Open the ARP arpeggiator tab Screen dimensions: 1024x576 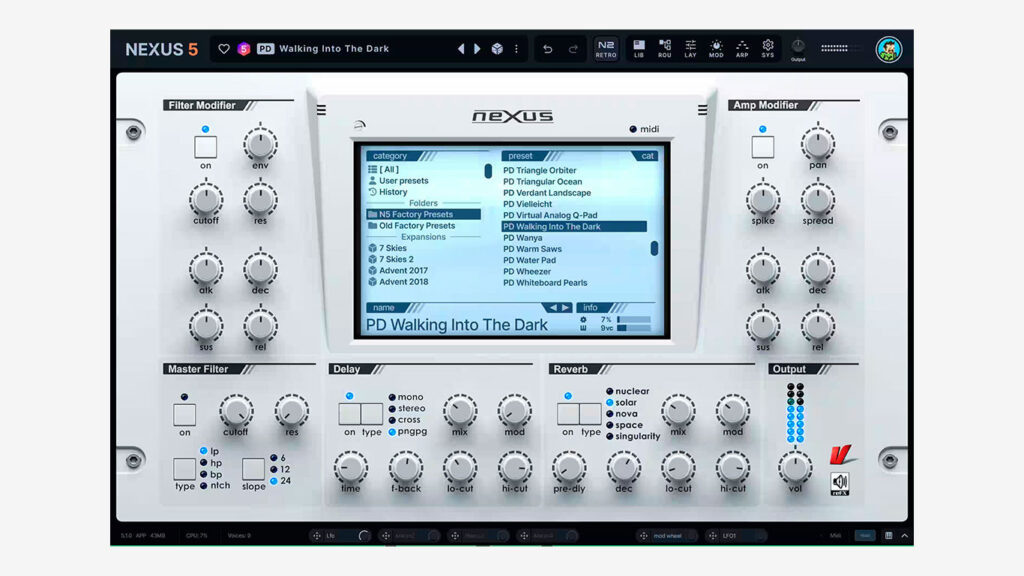point(742,48)
